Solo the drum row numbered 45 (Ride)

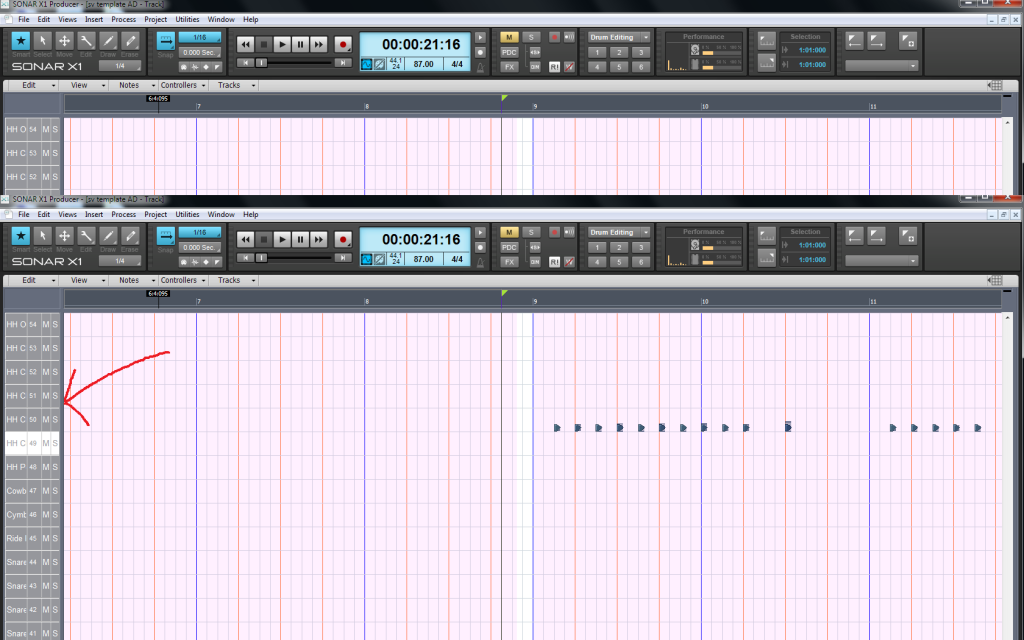55,539
